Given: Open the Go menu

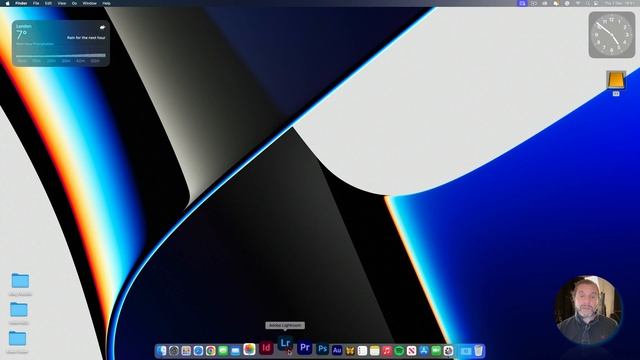Looking at the screenshot, I should (x=74, y=3).
